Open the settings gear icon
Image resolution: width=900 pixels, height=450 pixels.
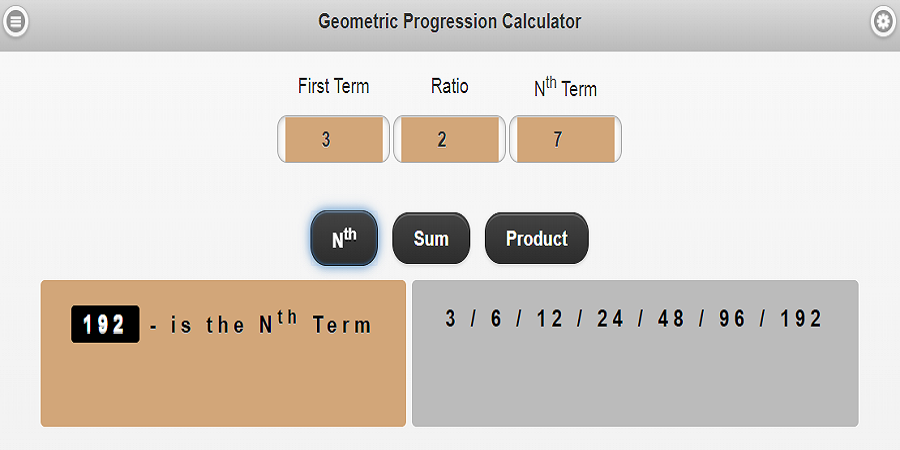coord(883,21)
